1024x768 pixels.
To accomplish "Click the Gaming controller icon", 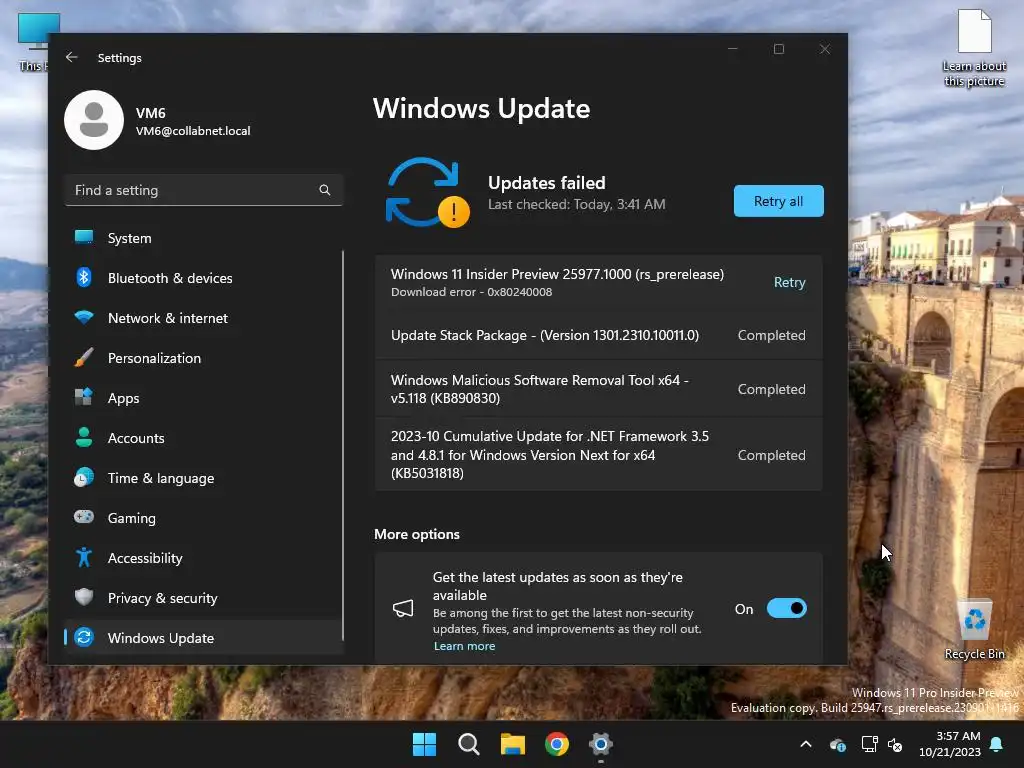I will (x=84, y=517).
